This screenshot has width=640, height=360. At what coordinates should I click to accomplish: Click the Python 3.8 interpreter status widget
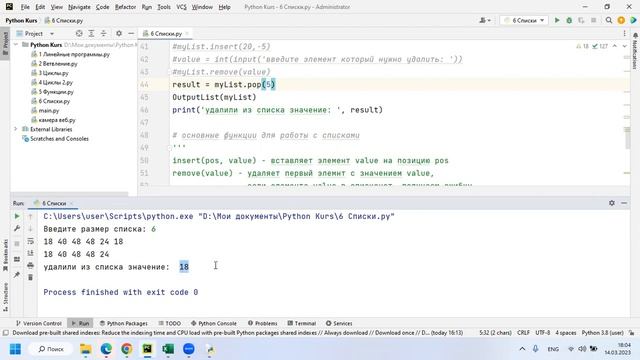point(602,333)
